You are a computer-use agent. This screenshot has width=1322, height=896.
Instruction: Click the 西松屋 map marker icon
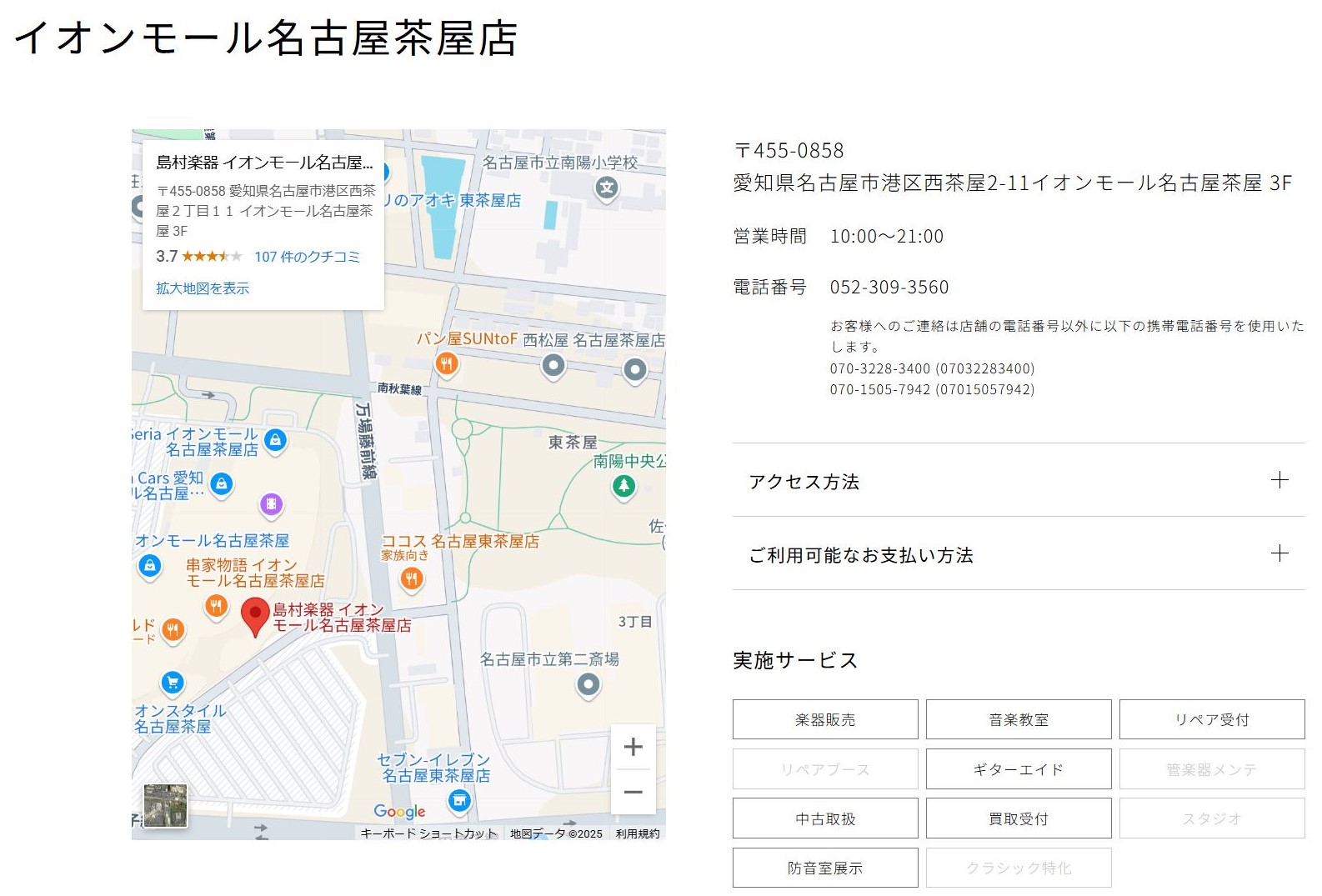click(x=553, y=366)
